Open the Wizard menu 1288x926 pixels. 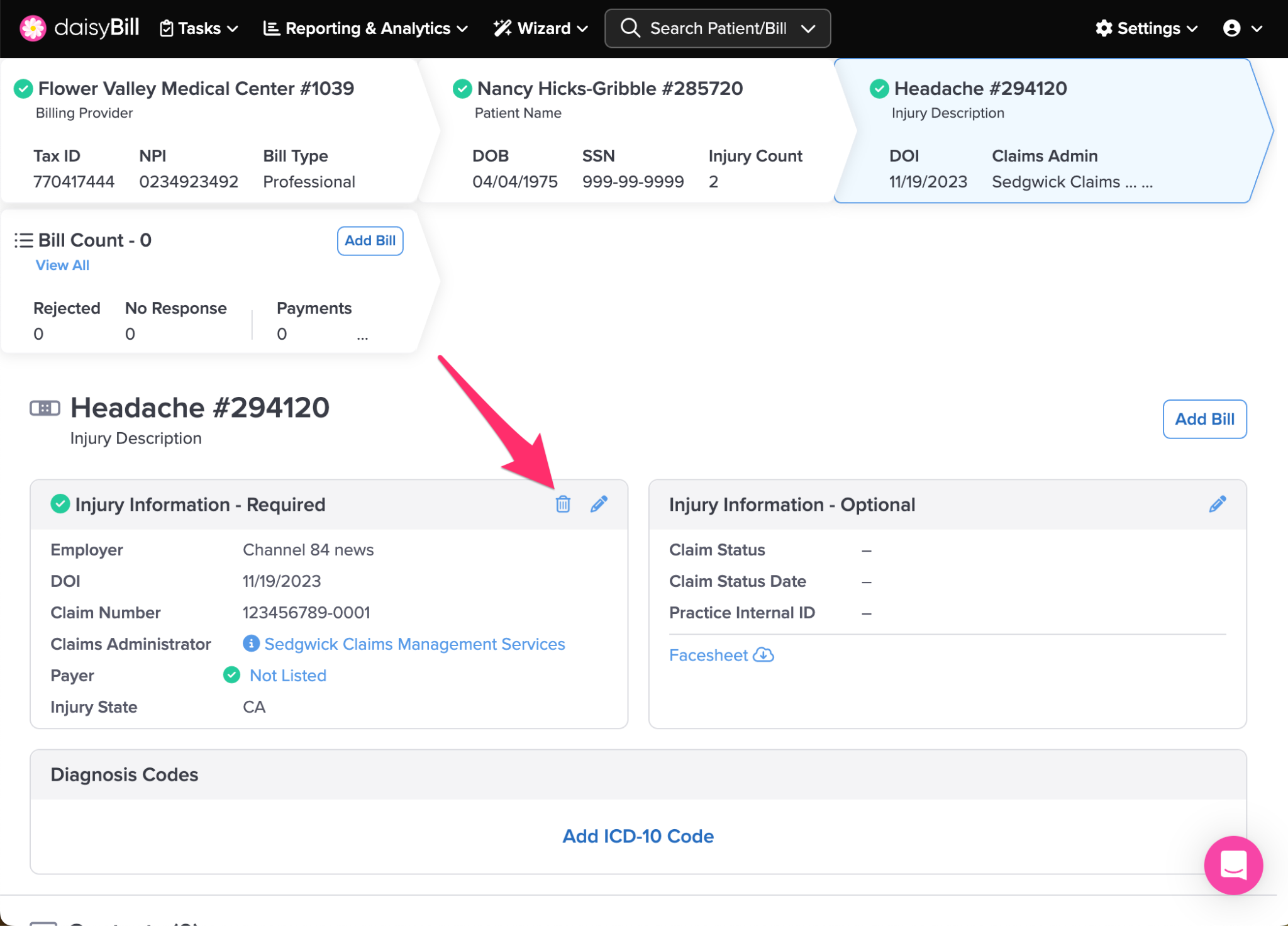[540, 28]
